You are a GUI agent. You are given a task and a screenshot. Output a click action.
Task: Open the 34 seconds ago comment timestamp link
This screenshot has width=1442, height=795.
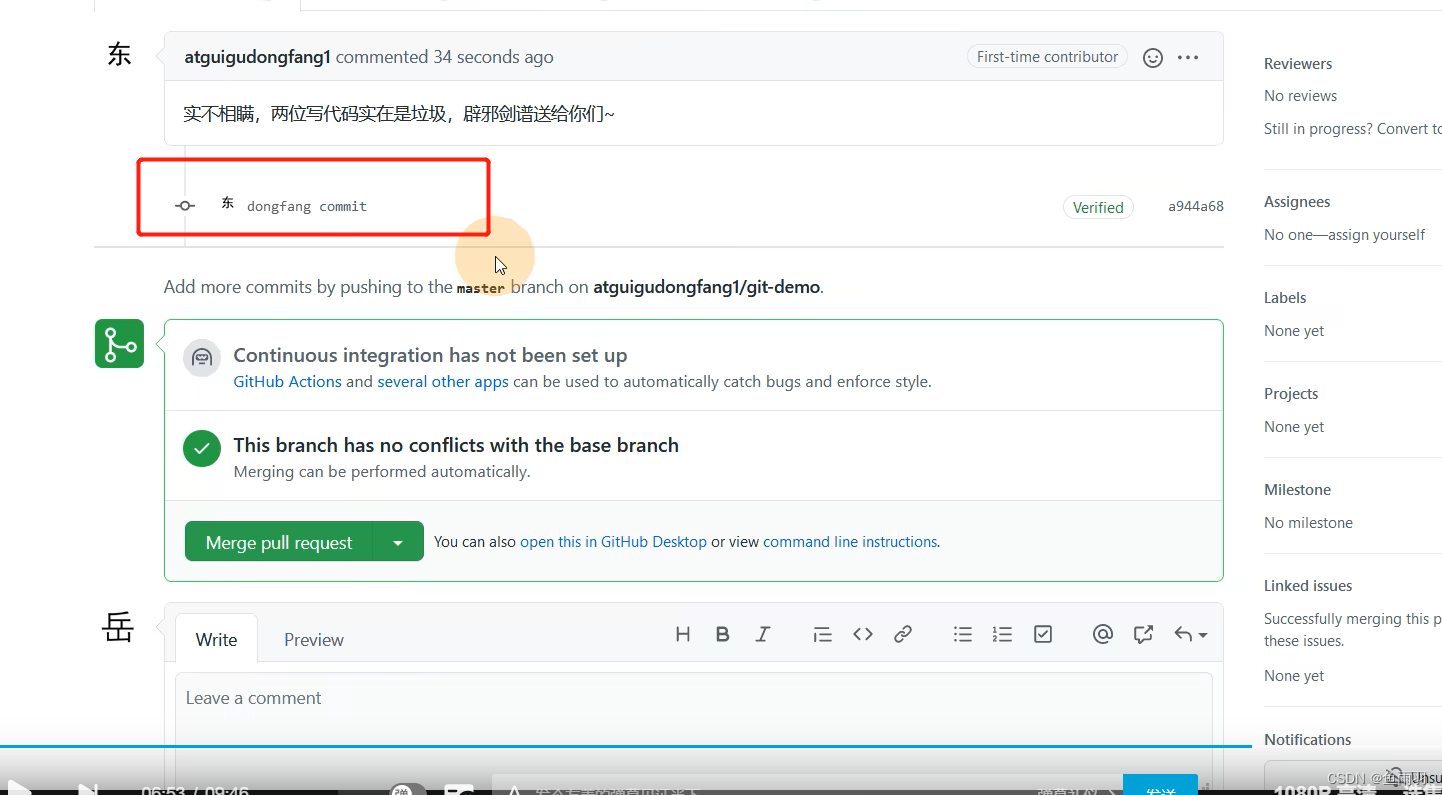click(x=493, y=57)
